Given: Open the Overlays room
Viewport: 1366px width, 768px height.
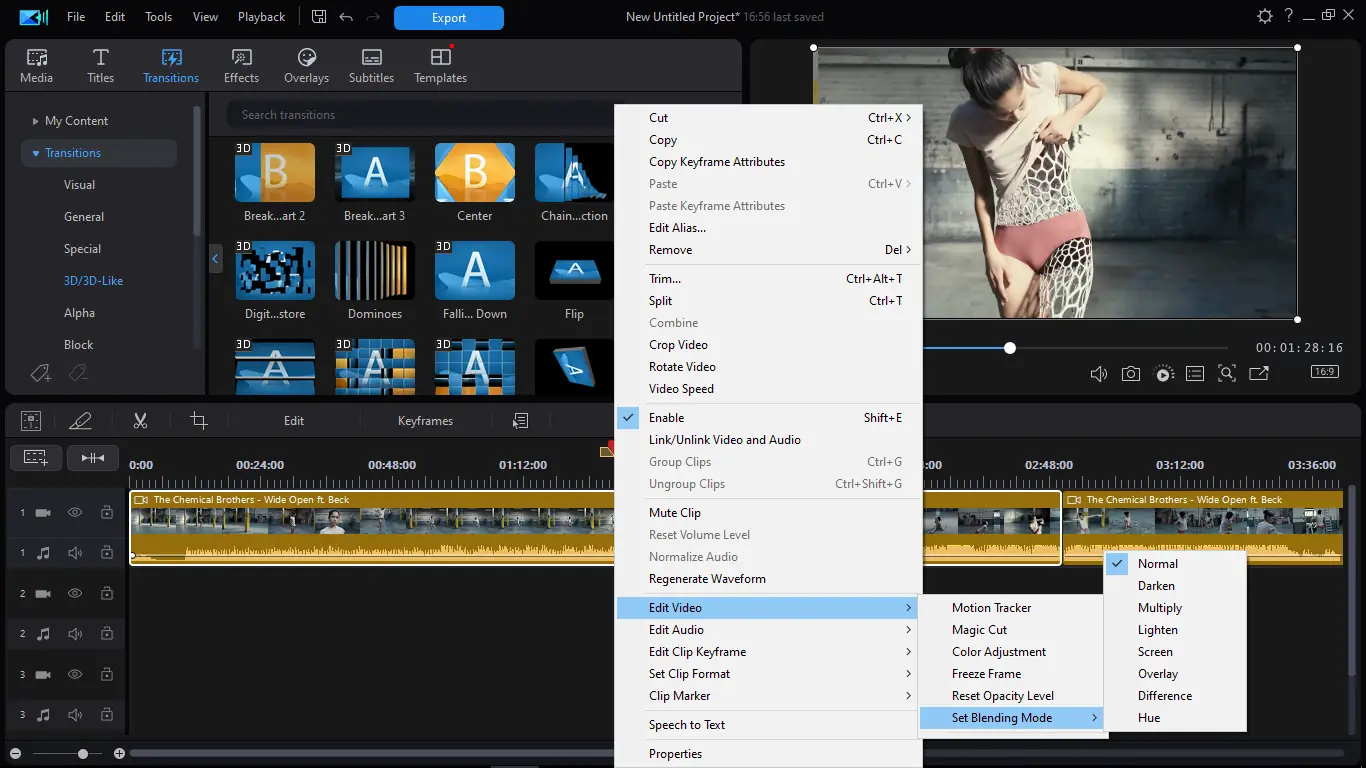Looking at the screenshot, I should pos(306,66).
